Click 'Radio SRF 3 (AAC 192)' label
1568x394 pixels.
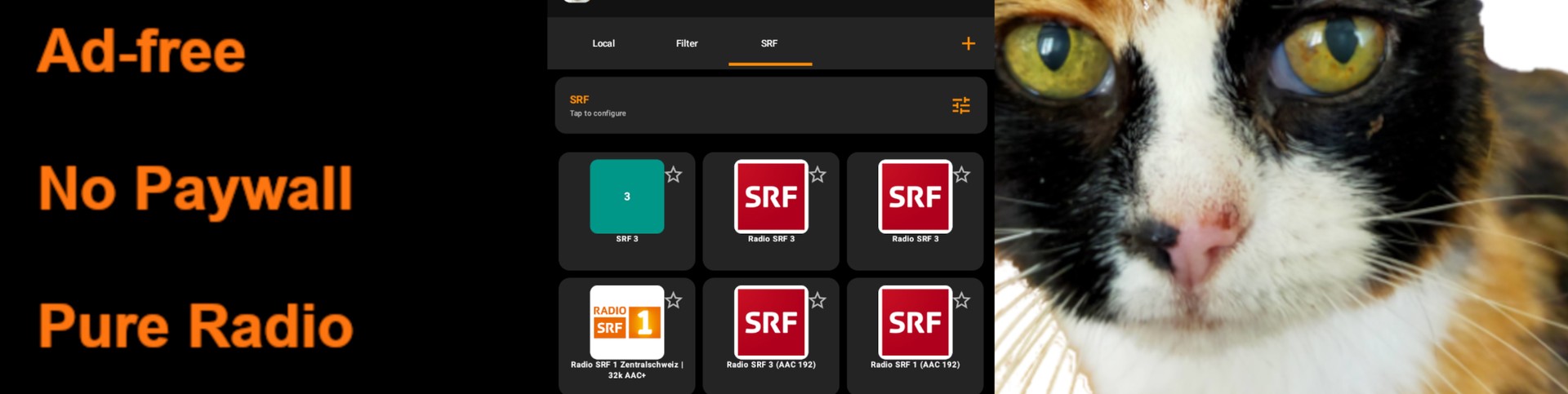(x=771, y=365)
